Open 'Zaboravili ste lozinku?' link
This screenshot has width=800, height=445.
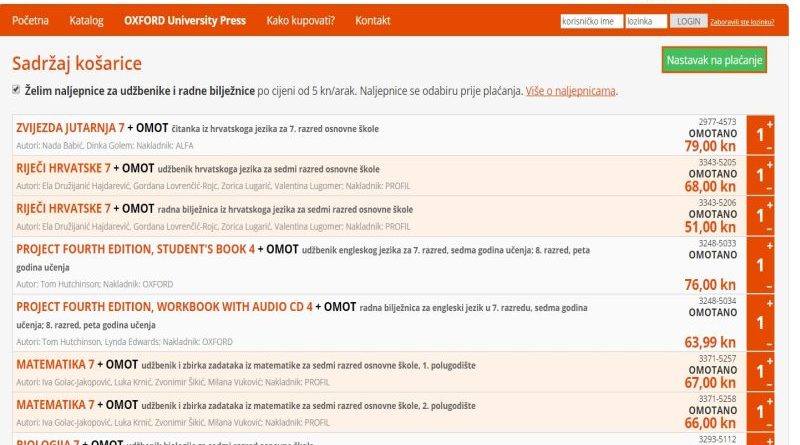742,22
